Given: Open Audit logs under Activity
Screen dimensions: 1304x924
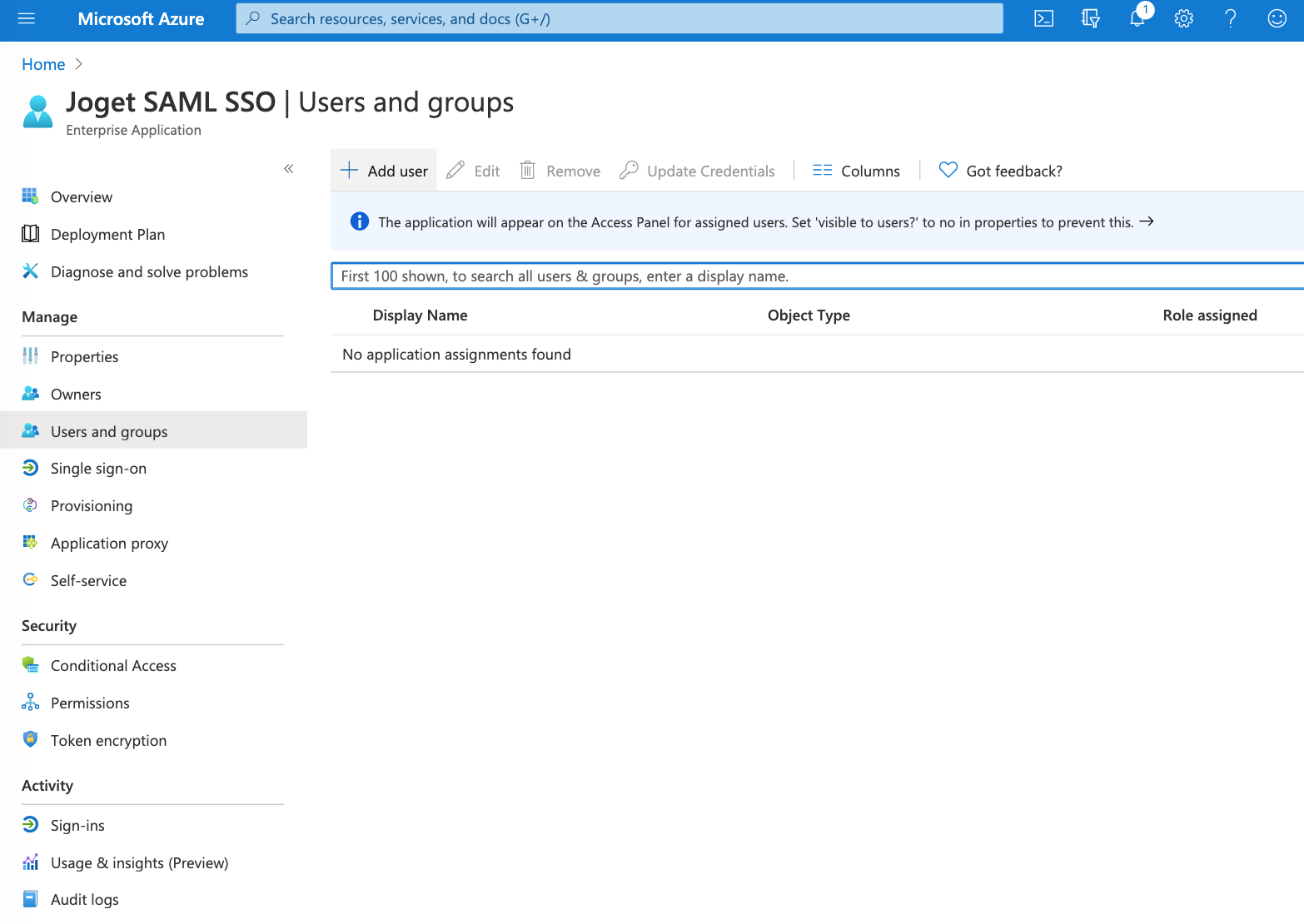Looking at the screenshot, I should 84,900.
